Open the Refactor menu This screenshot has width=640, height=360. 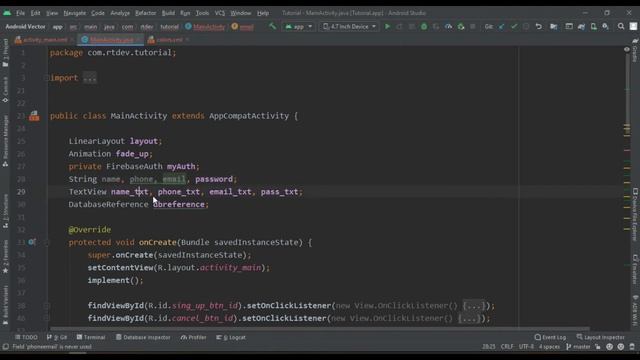145,13
